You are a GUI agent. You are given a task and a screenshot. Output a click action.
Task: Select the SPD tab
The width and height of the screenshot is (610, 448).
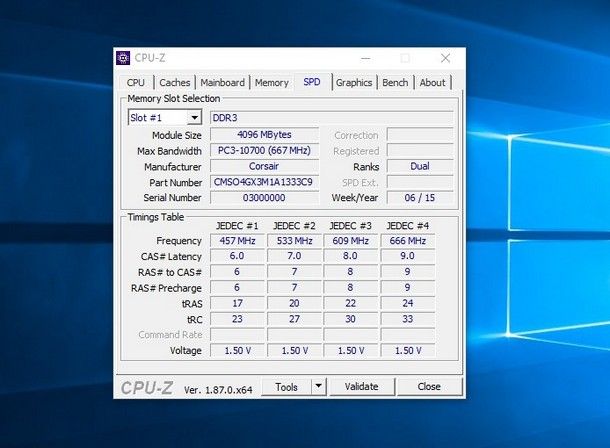click(x=312, y=82)
